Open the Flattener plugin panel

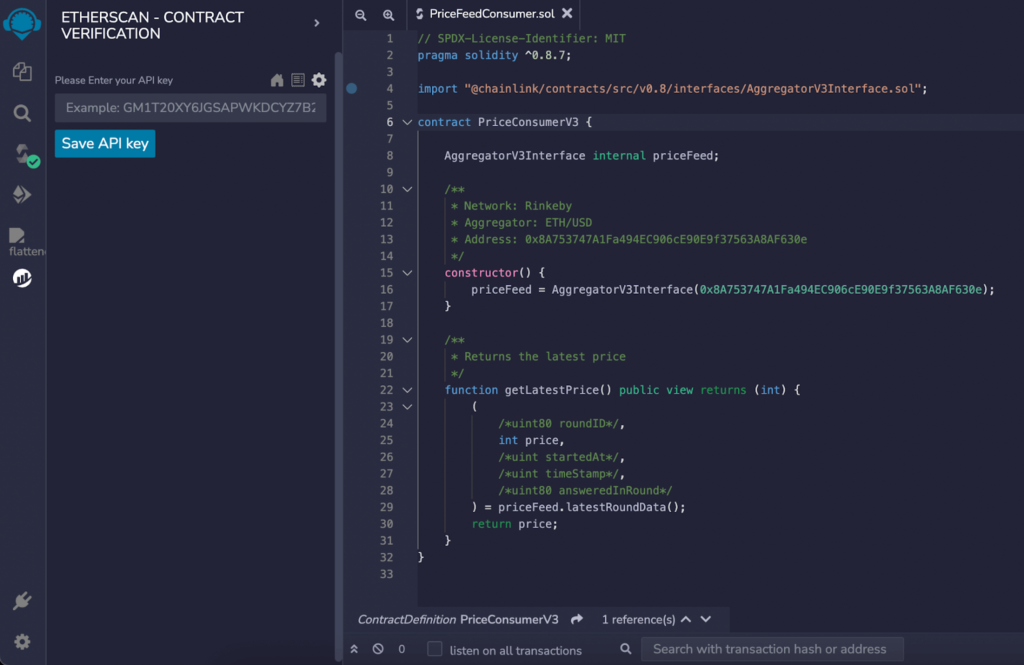(21, 233)
